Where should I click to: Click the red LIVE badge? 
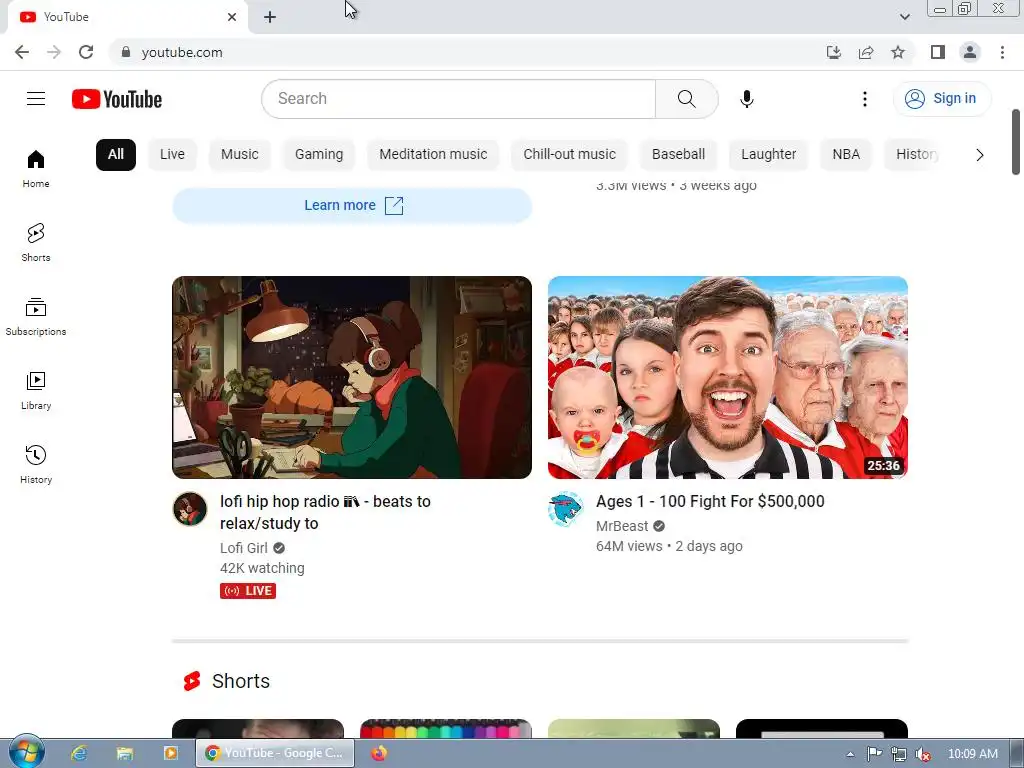pos(248,591)
